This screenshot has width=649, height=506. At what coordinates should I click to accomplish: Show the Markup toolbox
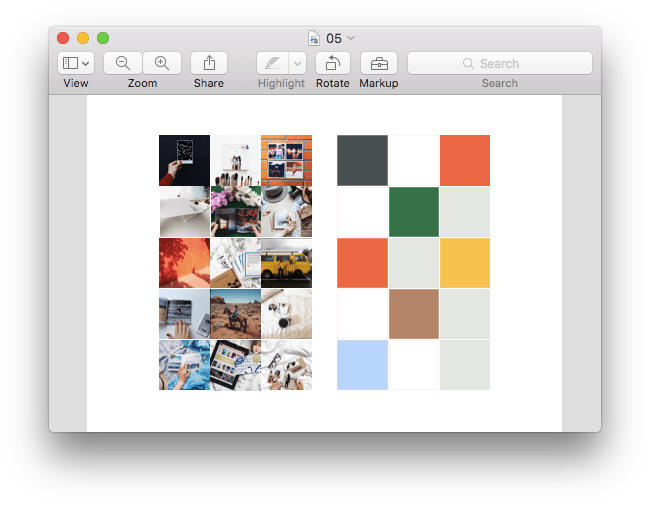click(x=379, y=63)
